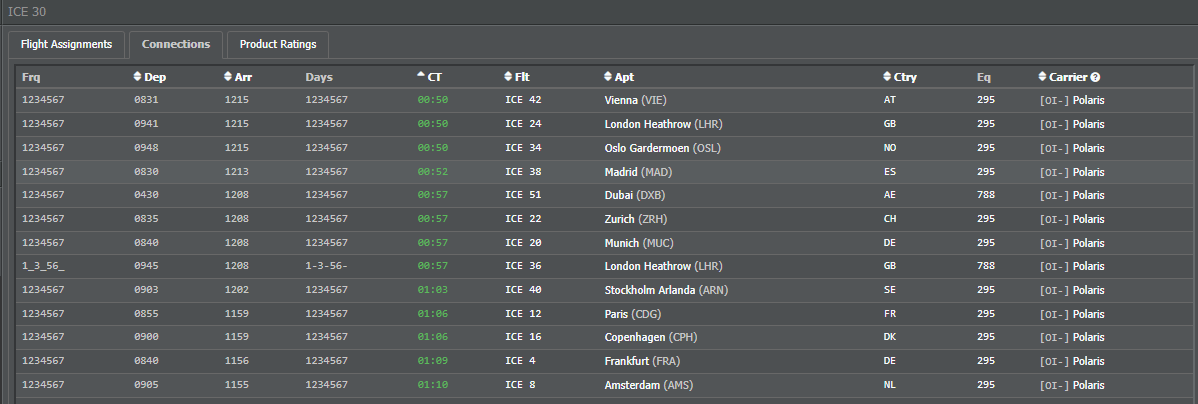
Task: Open the Product Ratings tab
Action: (278, 44)
